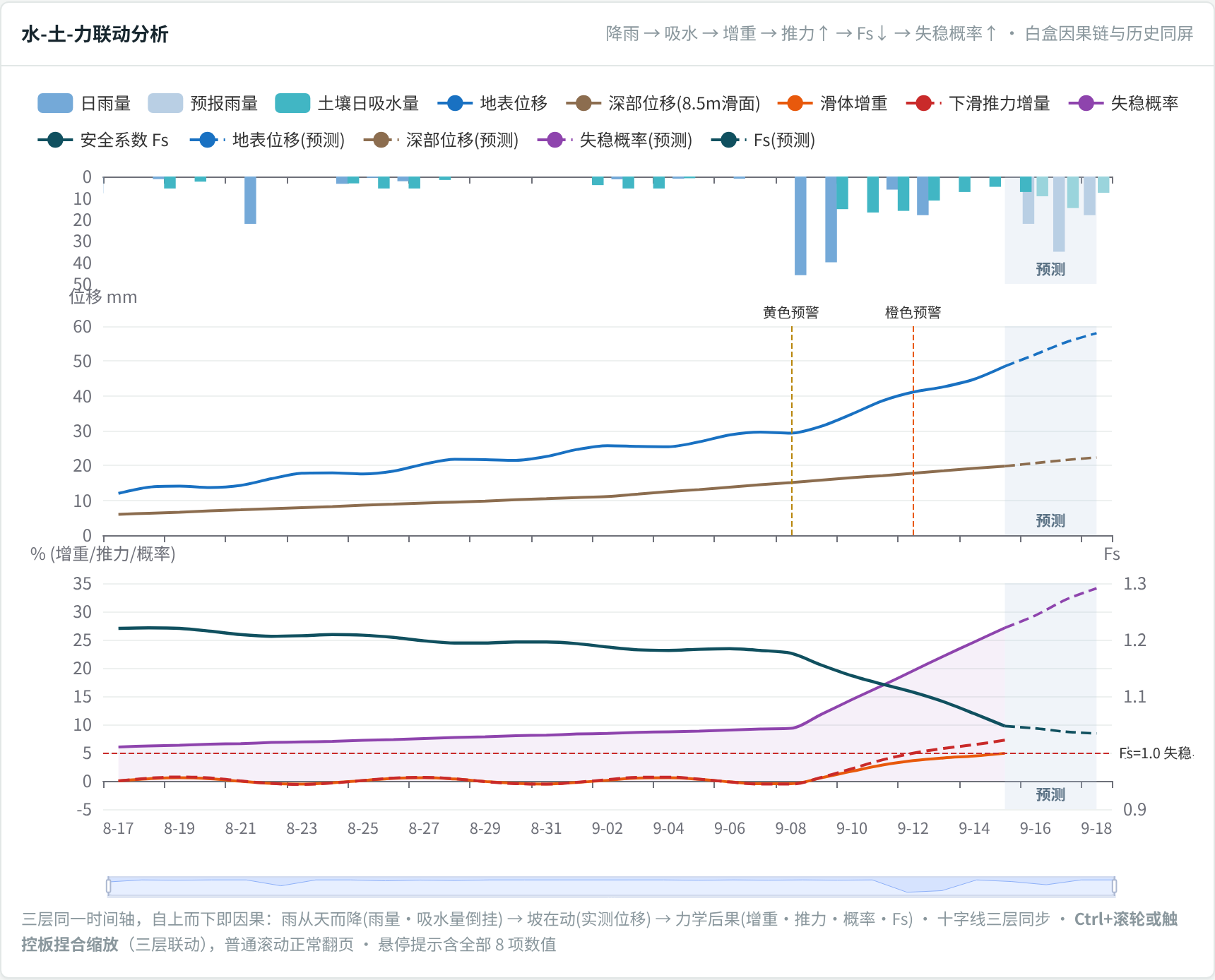Click the 水-土-力联动分析 title
The image size is (1215, 980).
coord(95,34)
